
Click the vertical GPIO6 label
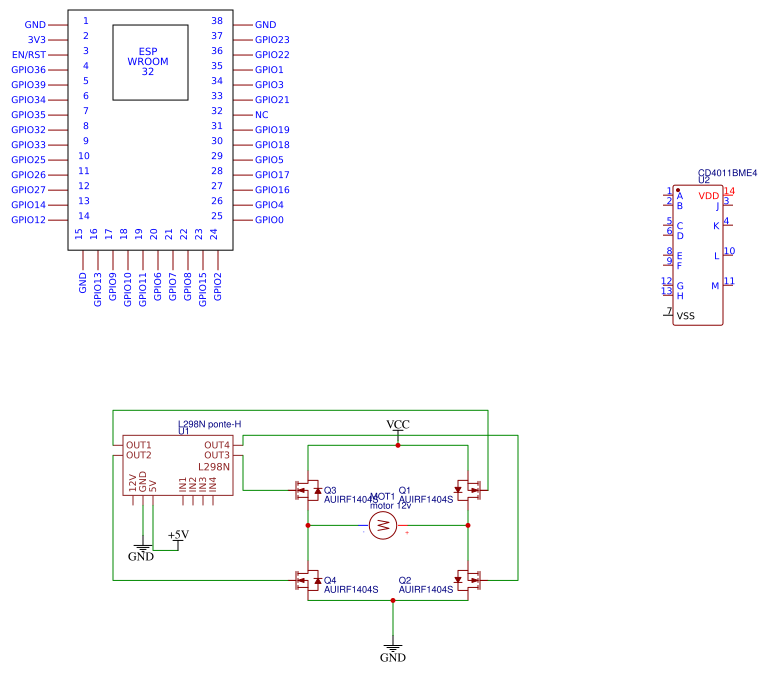[158, 287]
